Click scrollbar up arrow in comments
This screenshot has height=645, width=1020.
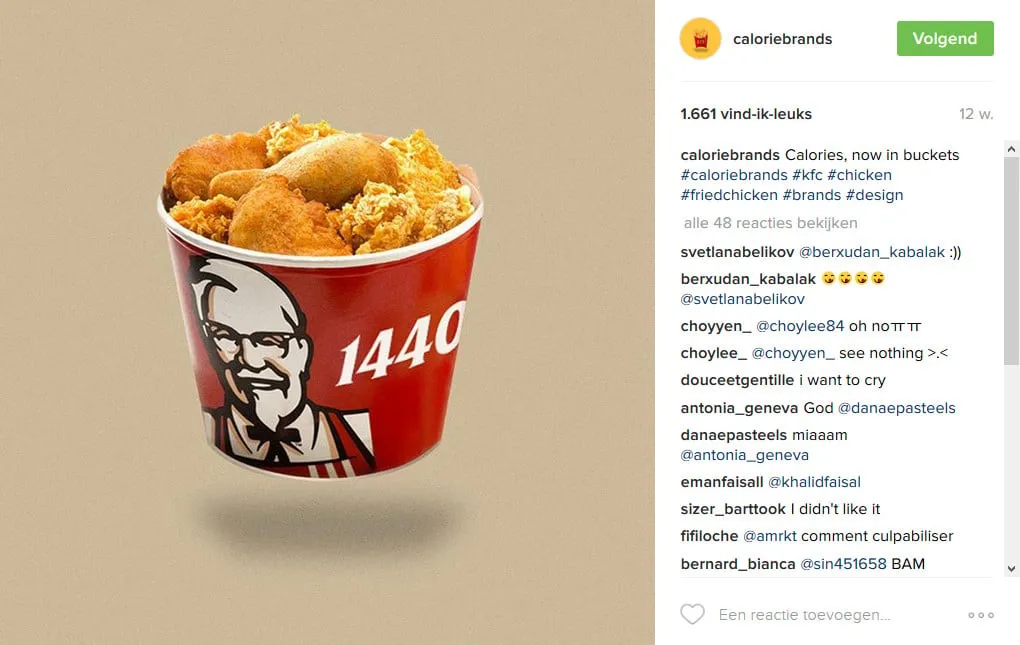click(1011, 149)
